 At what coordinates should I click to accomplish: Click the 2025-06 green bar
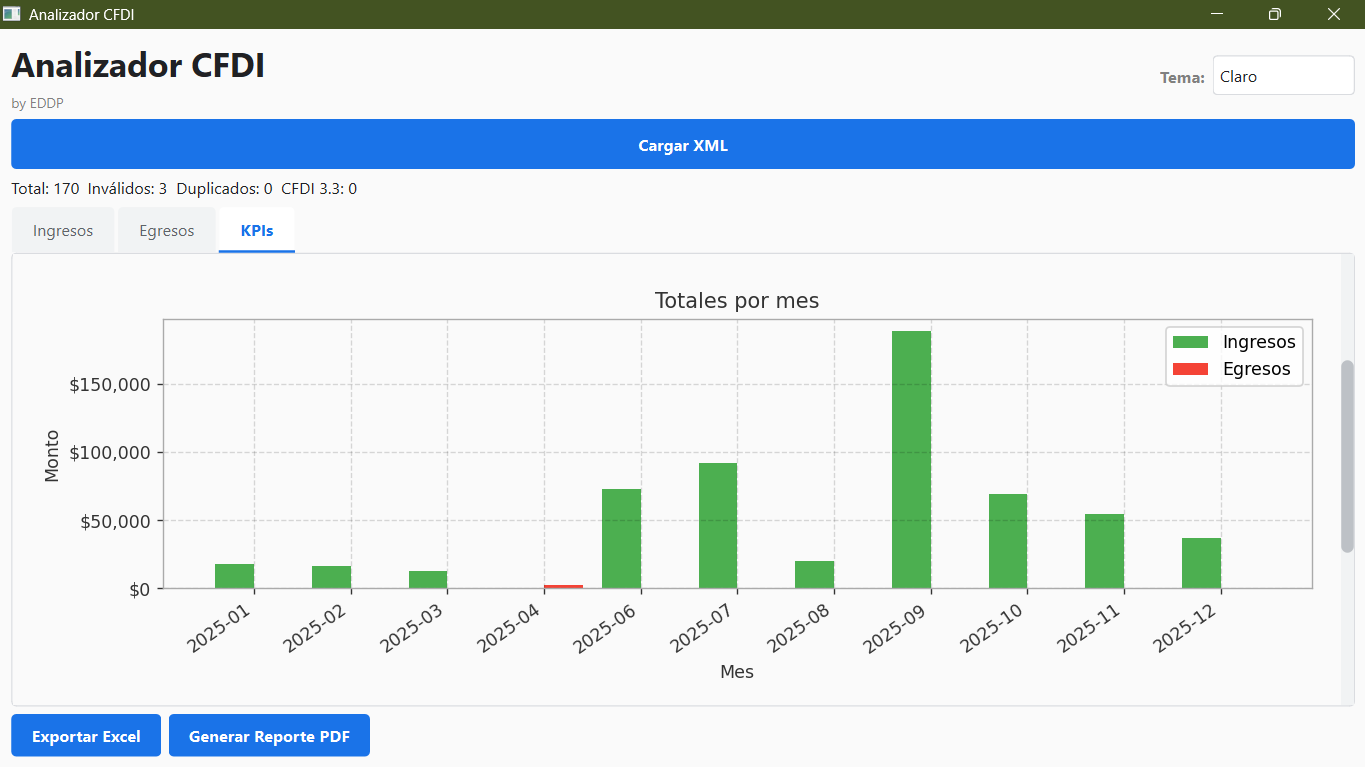click(x=621, y=538)
